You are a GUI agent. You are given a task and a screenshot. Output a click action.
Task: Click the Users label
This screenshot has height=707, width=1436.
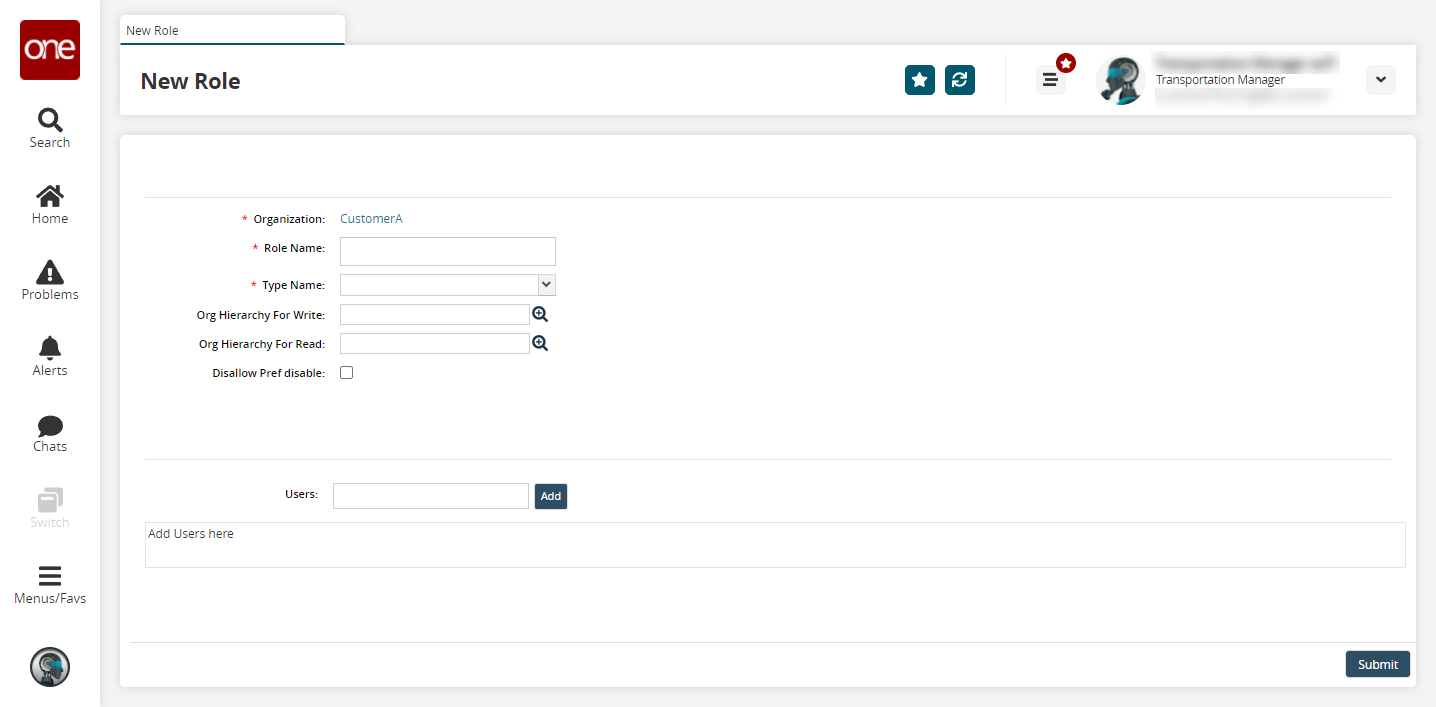302,494
